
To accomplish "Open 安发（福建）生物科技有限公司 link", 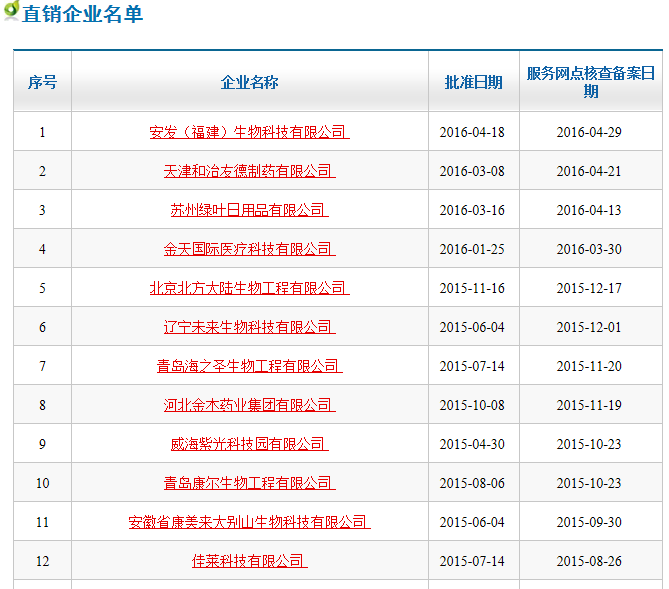I will click(x=250, y=132).
